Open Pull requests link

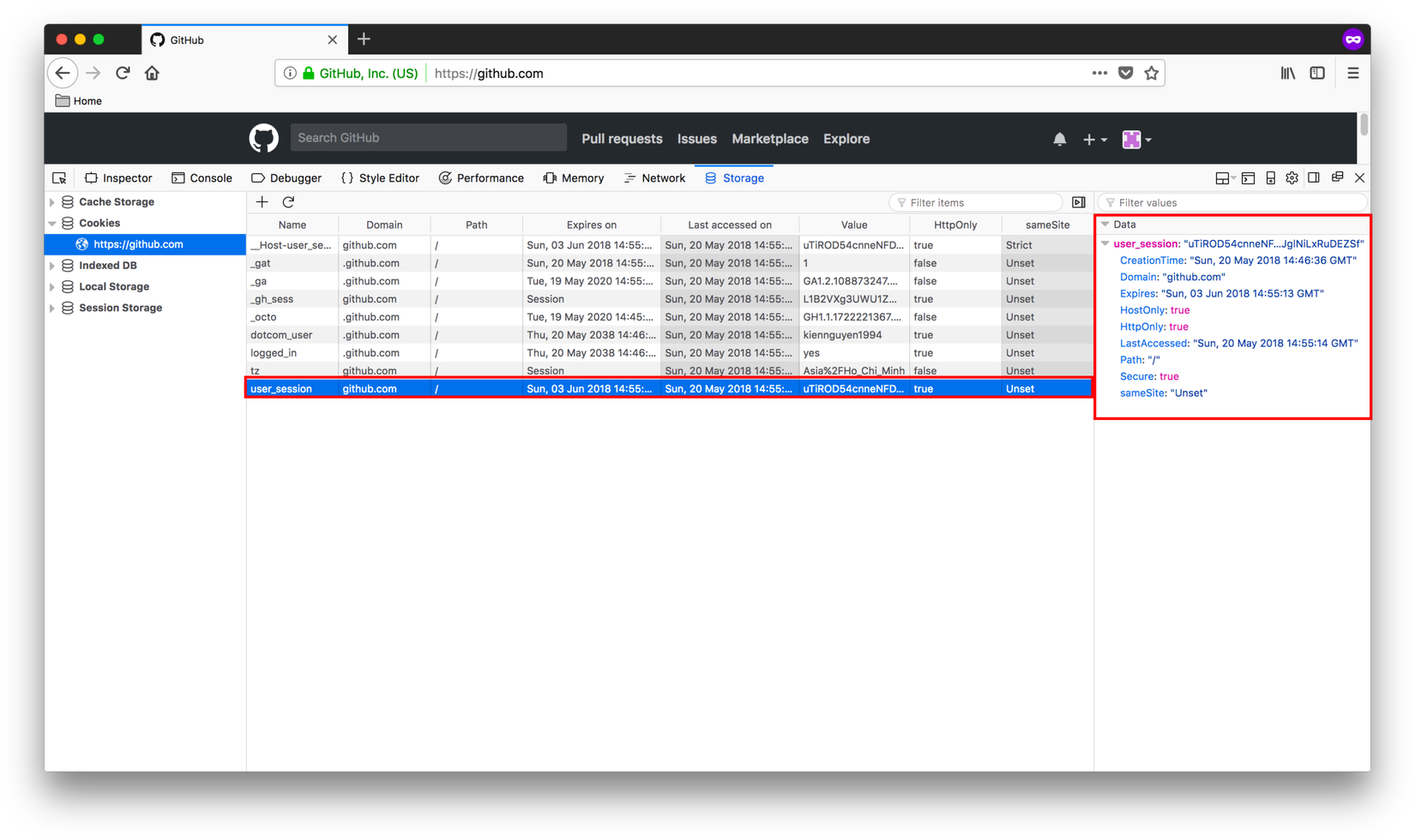pyautogui.click(x=622, y=139)
